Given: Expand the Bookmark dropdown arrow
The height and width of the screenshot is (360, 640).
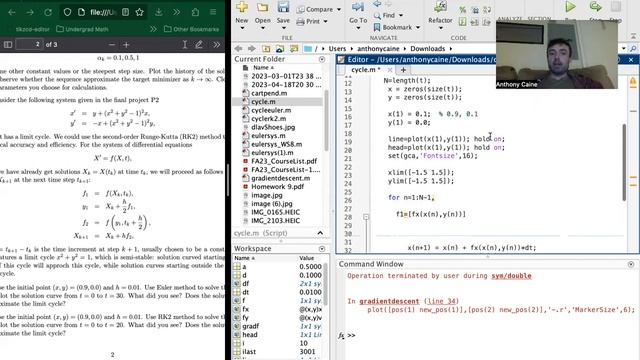Looking at the screenshot, I should pyautogui.click(x=418, y=28).
